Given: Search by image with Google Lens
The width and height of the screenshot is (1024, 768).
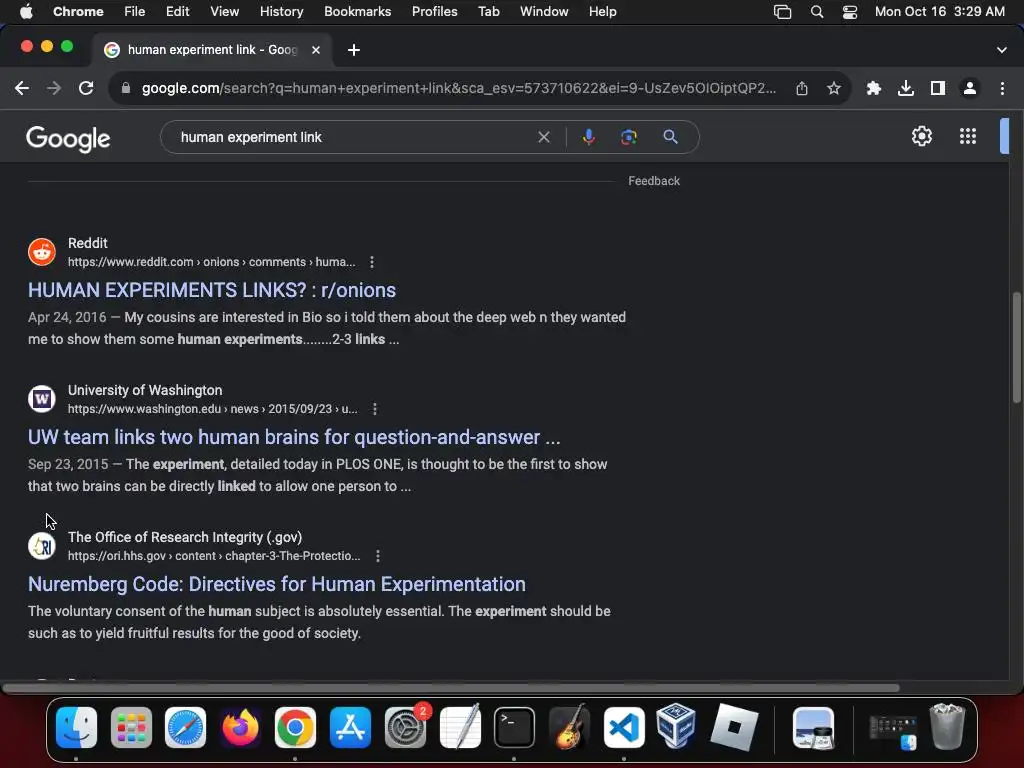Looking at the screenshot, I should [628, 137].
